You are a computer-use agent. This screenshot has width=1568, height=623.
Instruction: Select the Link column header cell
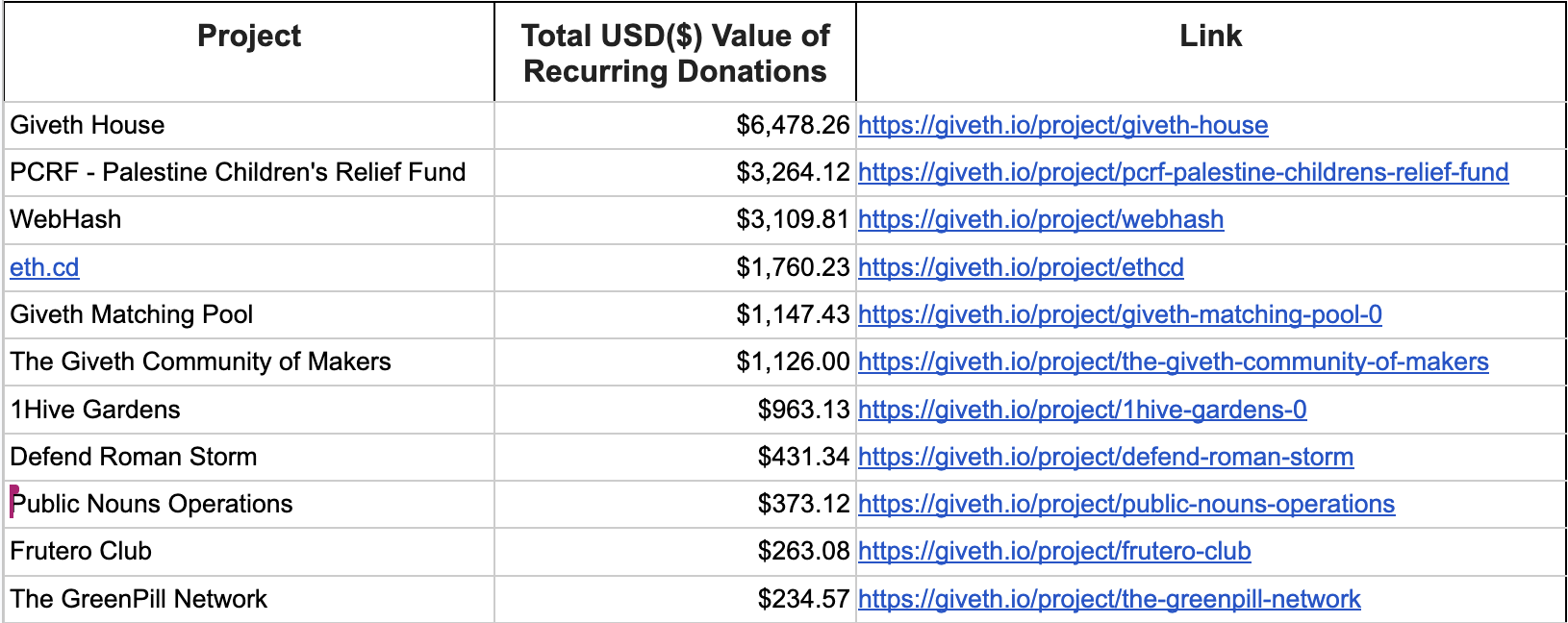[1210, 52]
